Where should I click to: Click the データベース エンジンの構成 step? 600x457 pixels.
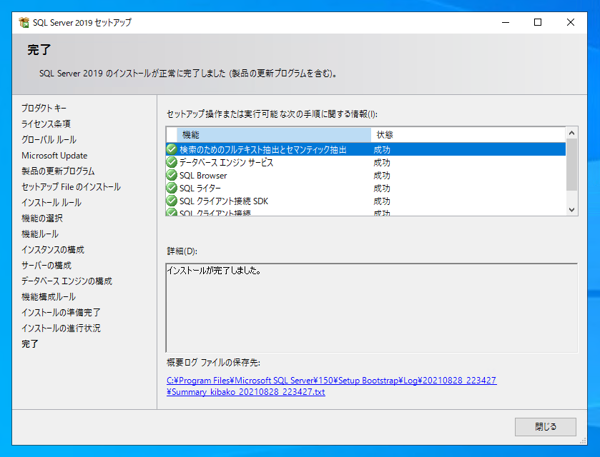[x=67, y=281]
